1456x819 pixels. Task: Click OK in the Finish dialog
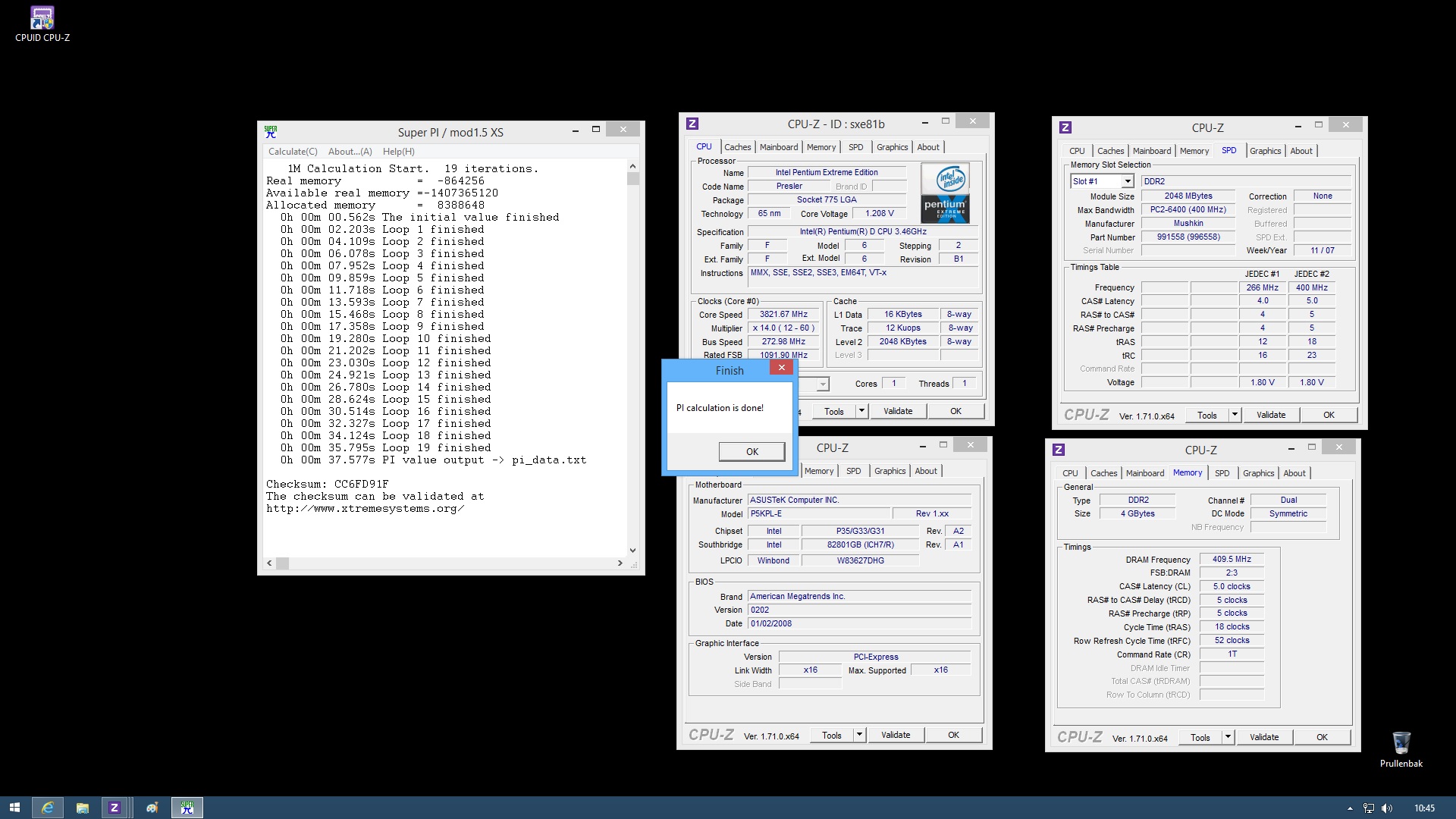[752, 451]
